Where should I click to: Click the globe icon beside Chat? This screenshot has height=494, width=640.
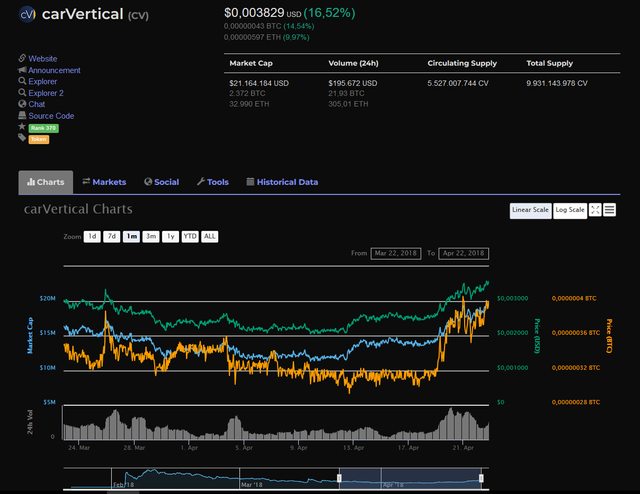coord(22,104)
